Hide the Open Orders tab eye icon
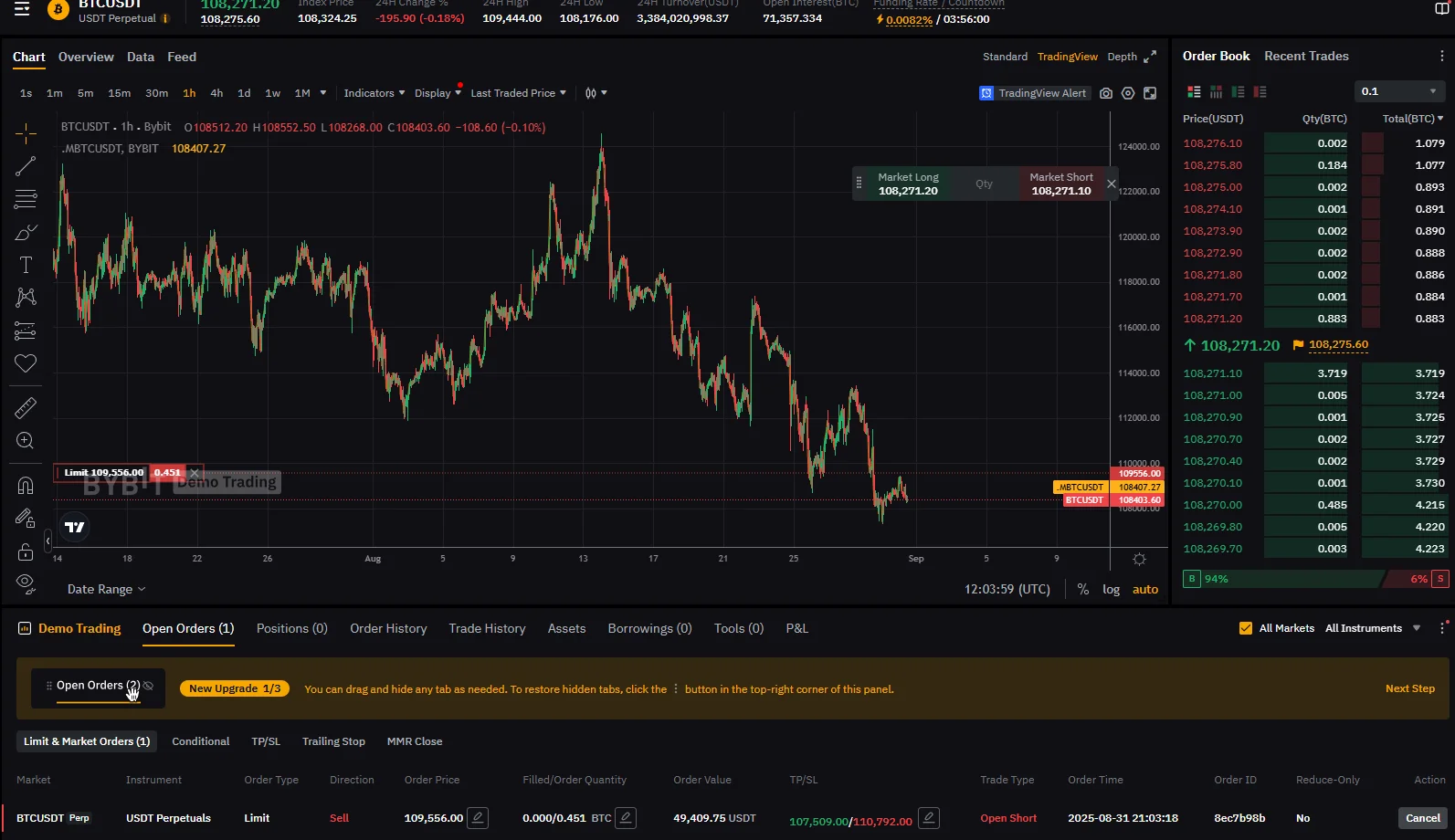Image resolution: width=1455 pixels, height=840 pixels. (148, 686)
